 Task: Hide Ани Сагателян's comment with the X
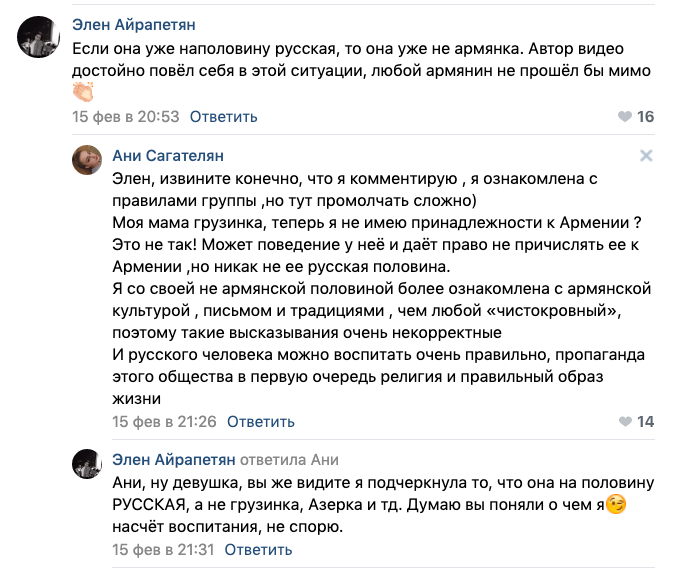point(646,156)
